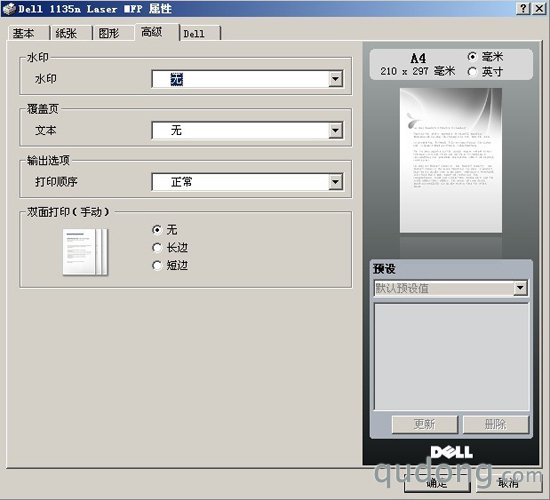Click the help question mark button

pos(523,8)
